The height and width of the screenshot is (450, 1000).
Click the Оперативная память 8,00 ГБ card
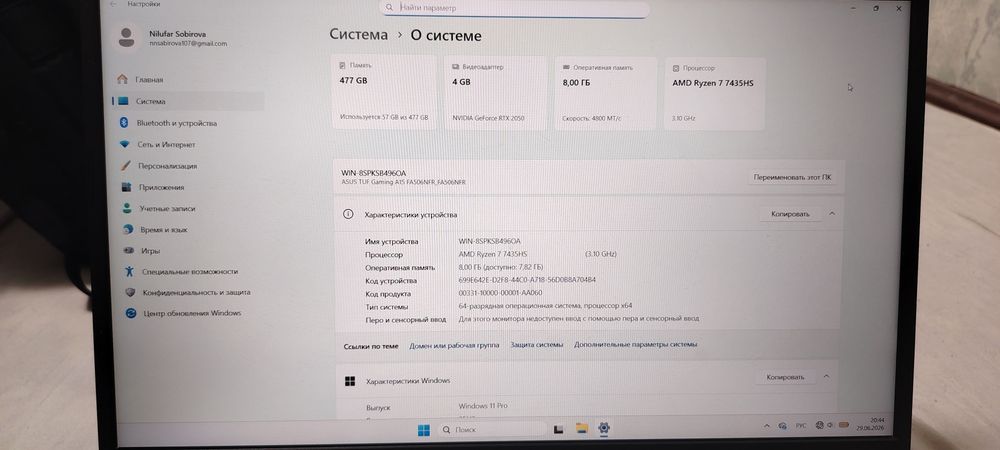coord(605,94)
